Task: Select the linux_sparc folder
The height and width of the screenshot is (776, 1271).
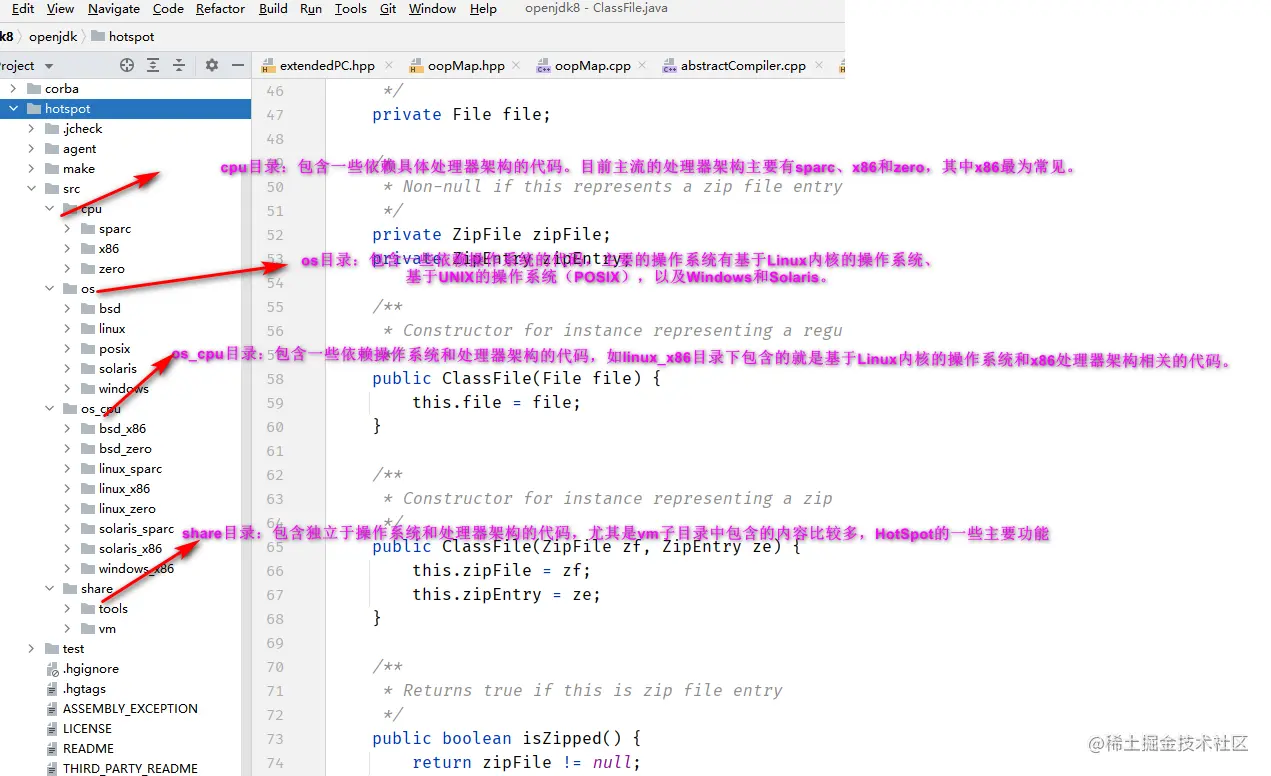Action: point(130,469)
